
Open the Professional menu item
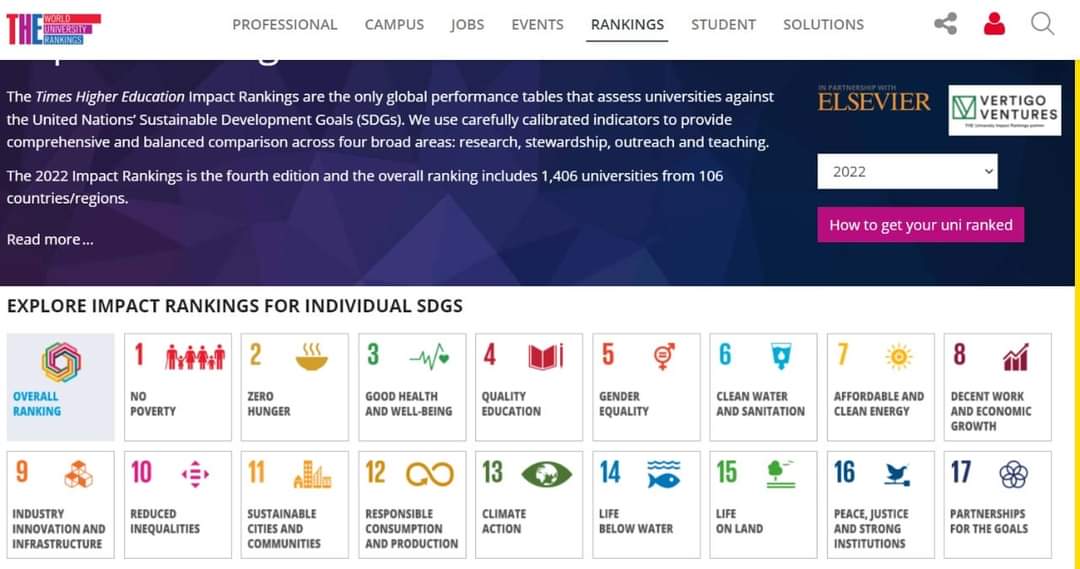click(x=285, y=25)
